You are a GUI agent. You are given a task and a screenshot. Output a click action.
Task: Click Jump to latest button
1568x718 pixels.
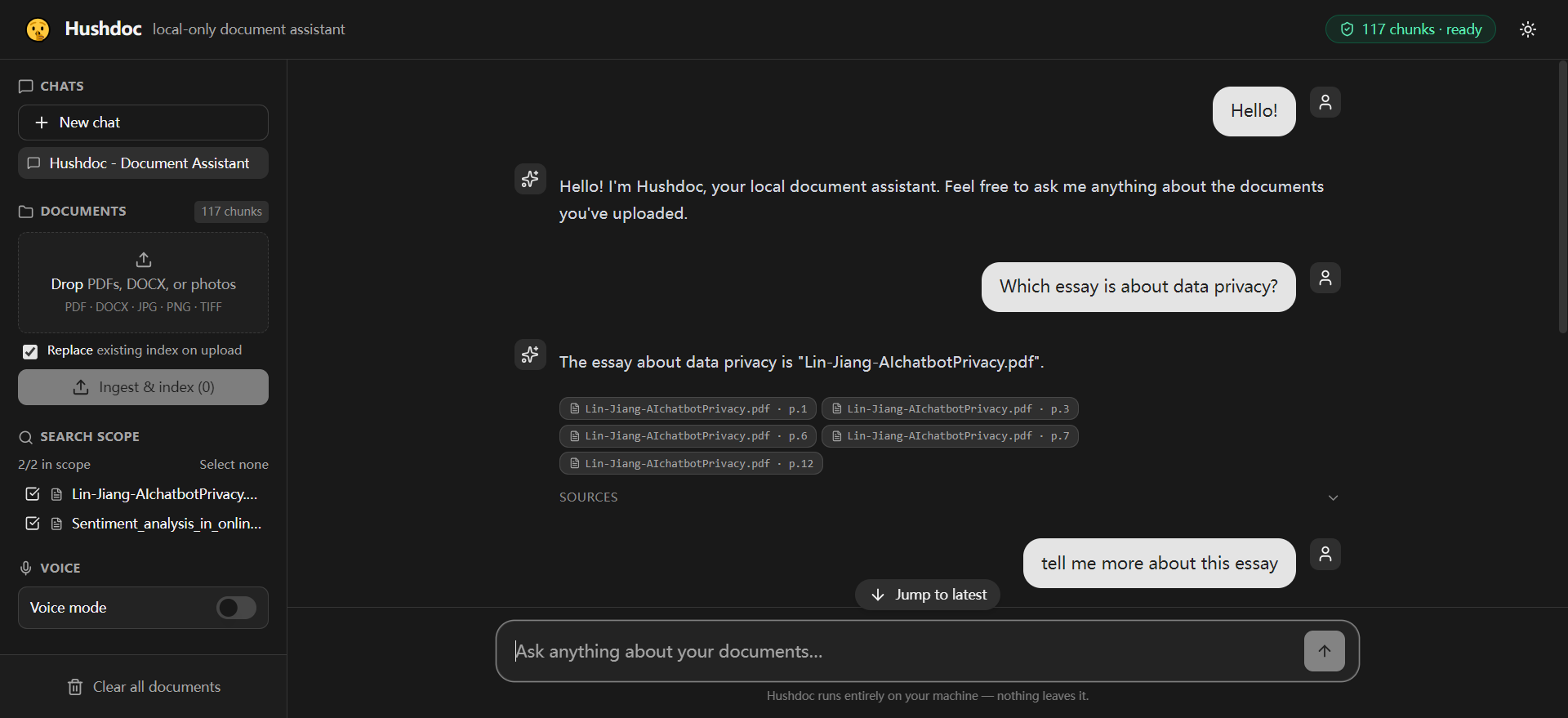928,595
